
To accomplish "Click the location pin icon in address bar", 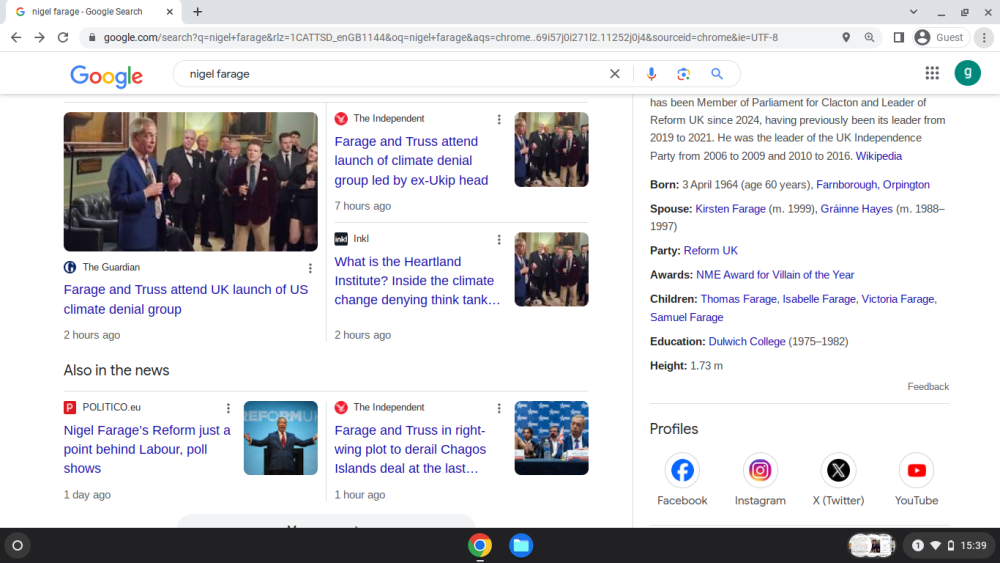I will (x=846, y=38).
